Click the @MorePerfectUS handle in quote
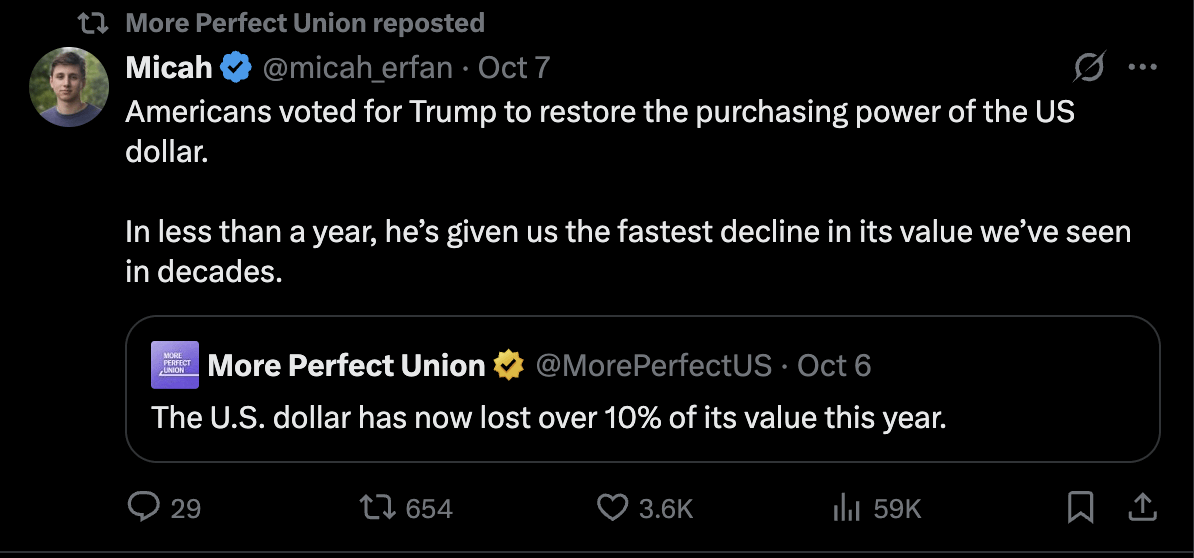 pos(654,365)
